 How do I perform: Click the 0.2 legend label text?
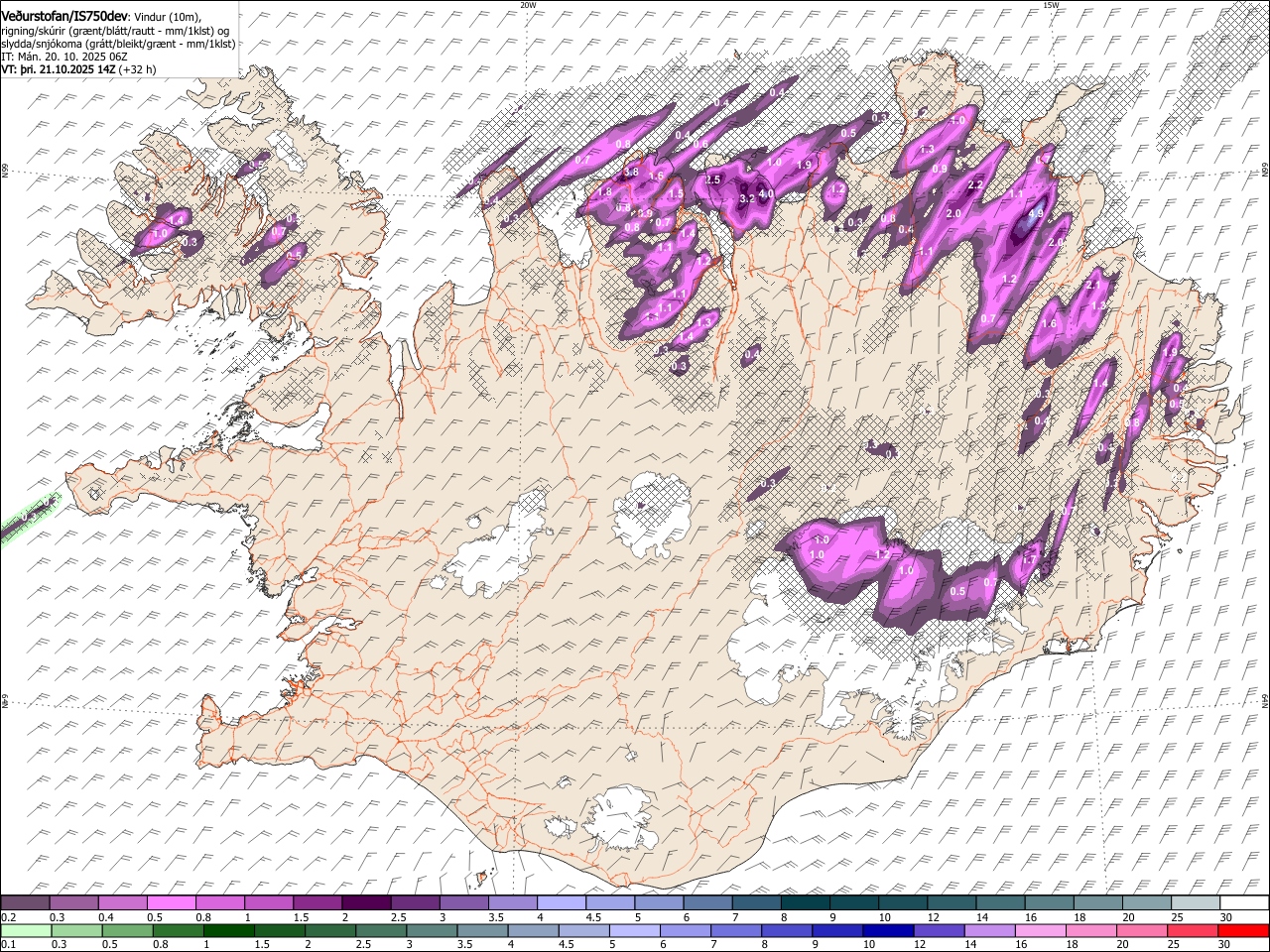[x=8, y=917]
